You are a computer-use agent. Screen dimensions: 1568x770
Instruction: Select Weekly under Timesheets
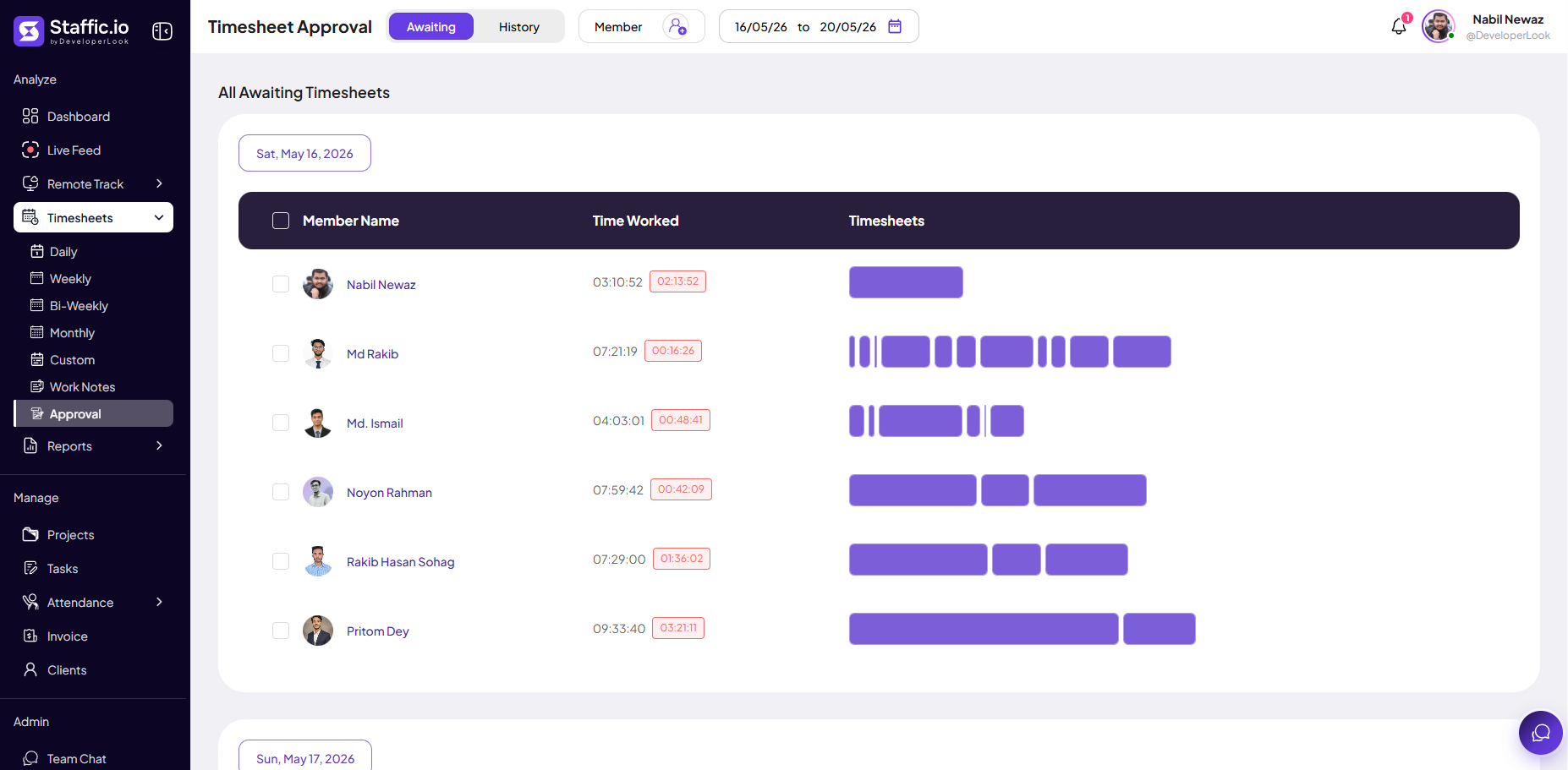(x=70, y=278)
